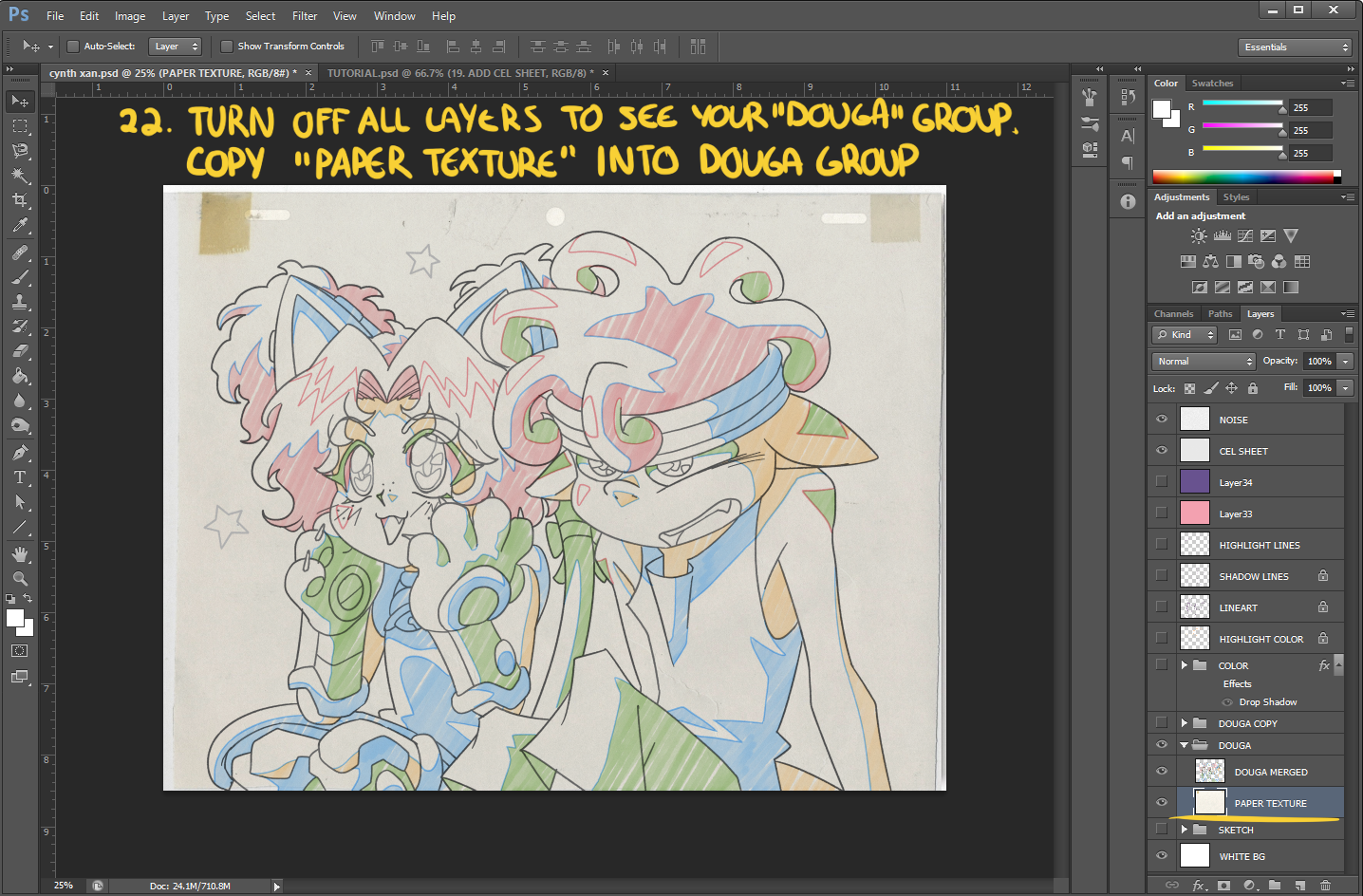
Task: Pick the Hand tool
Action: [20, 553]
